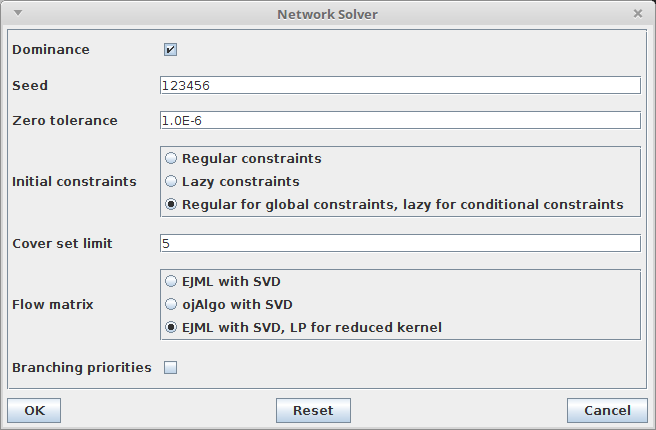Click the Cover set limit field
Viewport: 656px width, 430px height.
(400, 243)
